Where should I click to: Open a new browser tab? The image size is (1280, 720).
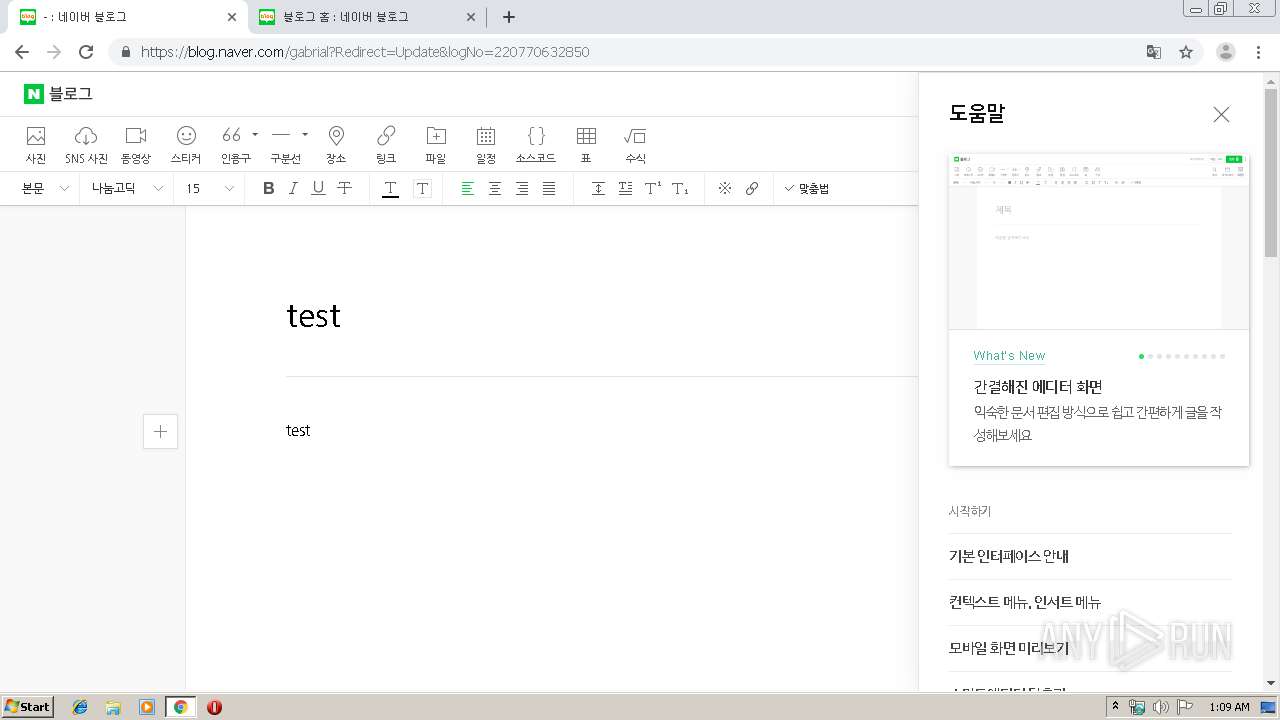(x=509, y=17)
